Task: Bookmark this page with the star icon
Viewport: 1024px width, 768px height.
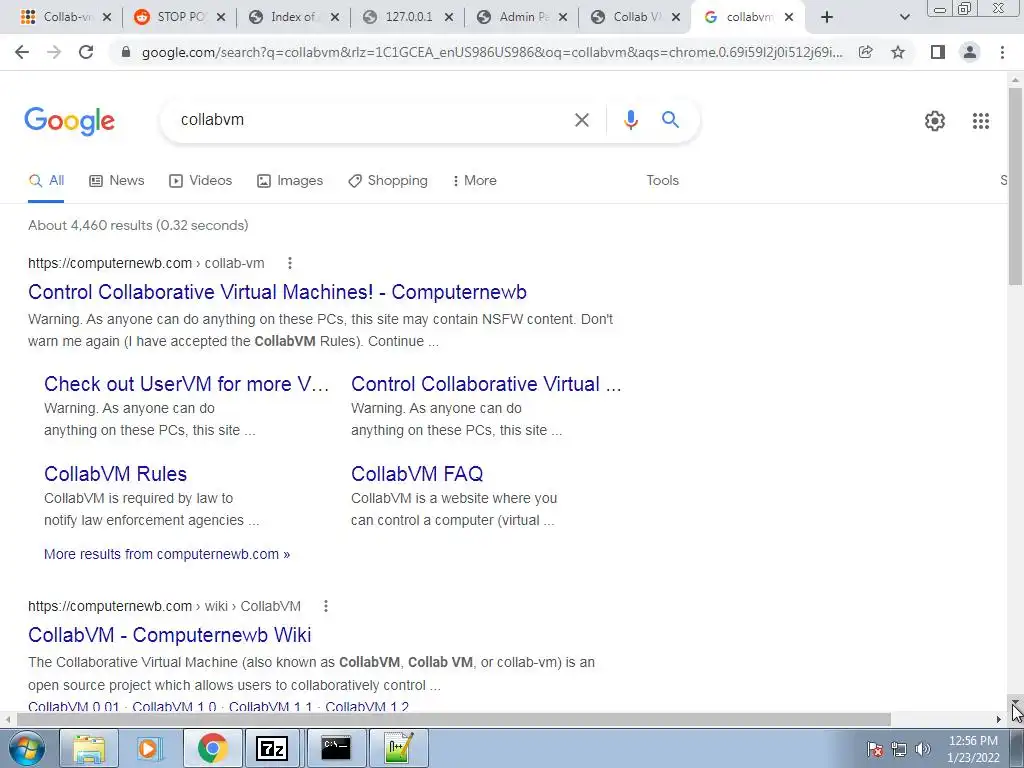Action: point(898,52)
